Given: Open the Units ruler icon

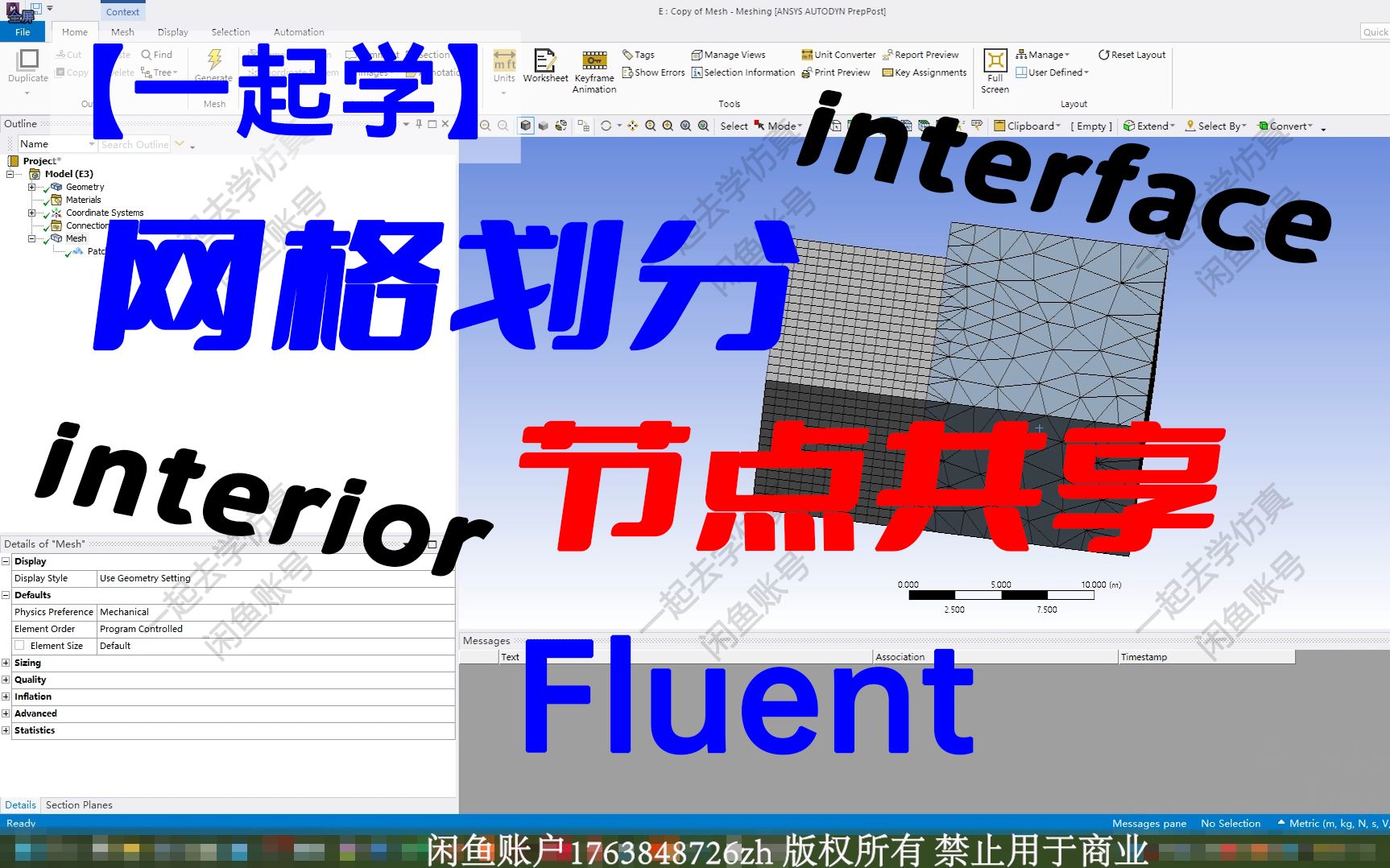Looking at the screenshot, I should pyautogui.click(x=504, y=60).
